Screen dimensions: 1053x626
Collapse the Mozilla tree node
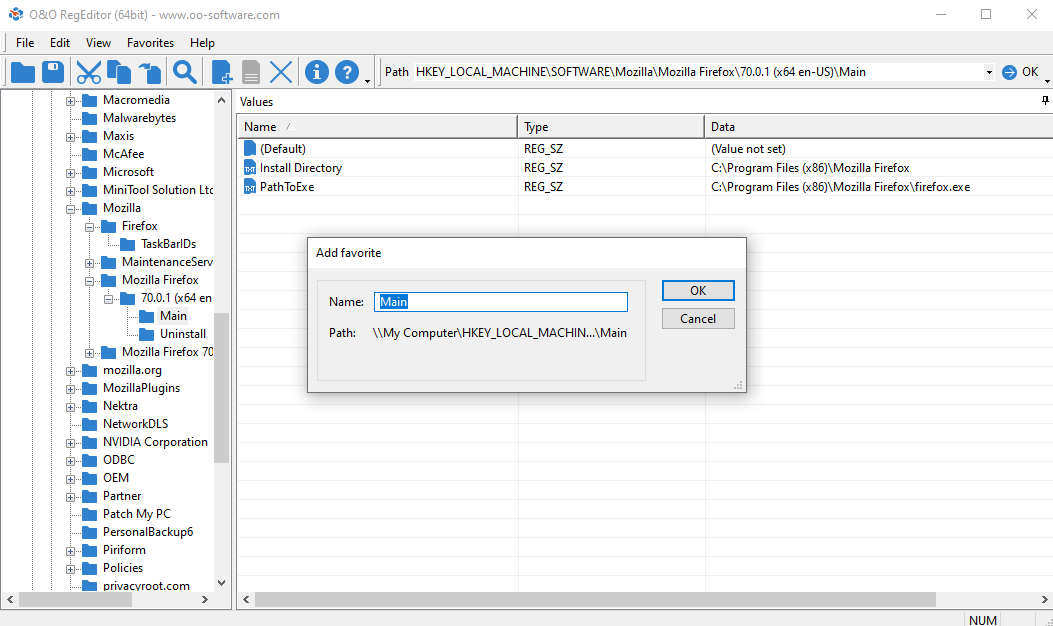coord(70,209)
